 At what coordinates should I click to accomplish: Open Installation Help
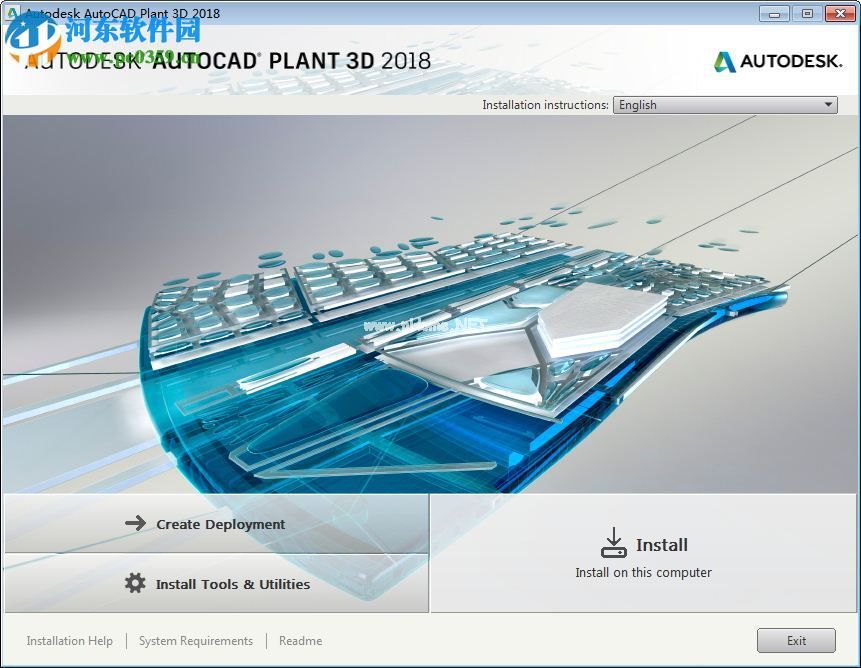click(x=69, y=640)
